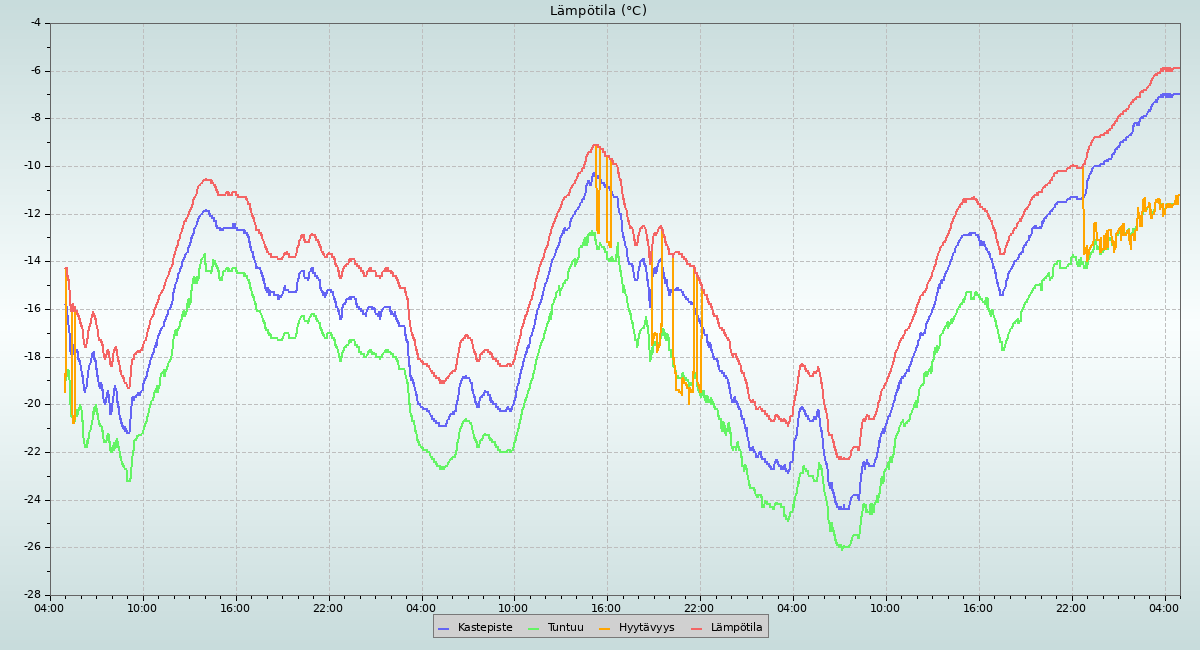The width and height of the screenshot is (1200, 650).
Task: Click the -16 label on the temperature axis
Action: pyautogui.click(x=32, y=309)
